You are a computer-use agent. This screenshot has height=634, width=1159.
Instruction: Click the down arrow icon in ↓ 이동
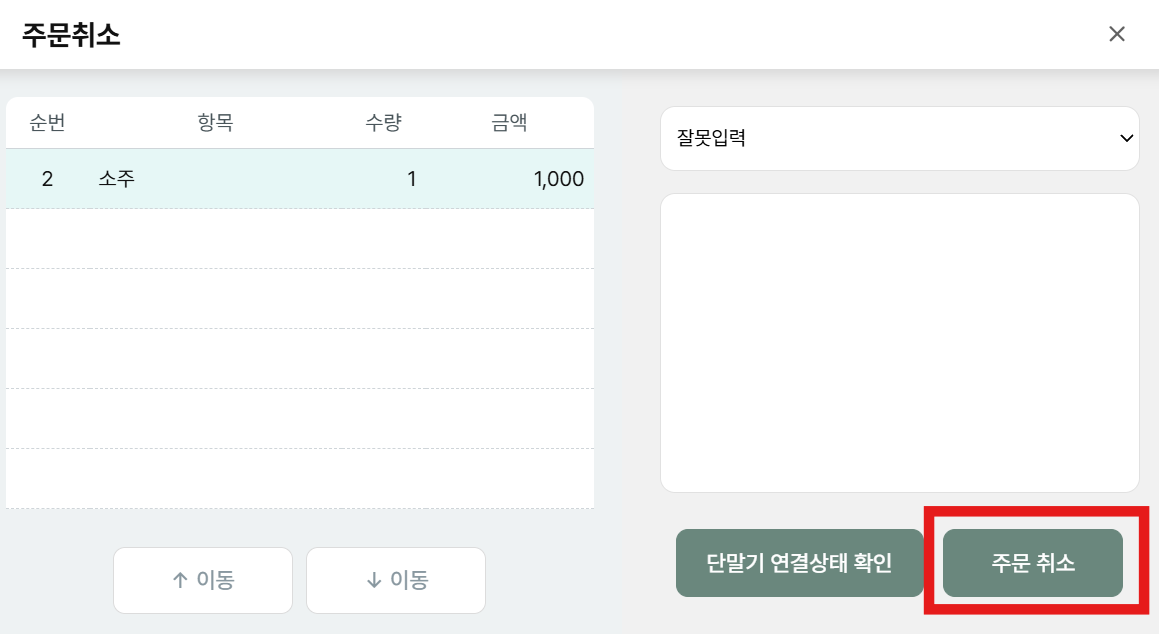[x=373, y=580]
